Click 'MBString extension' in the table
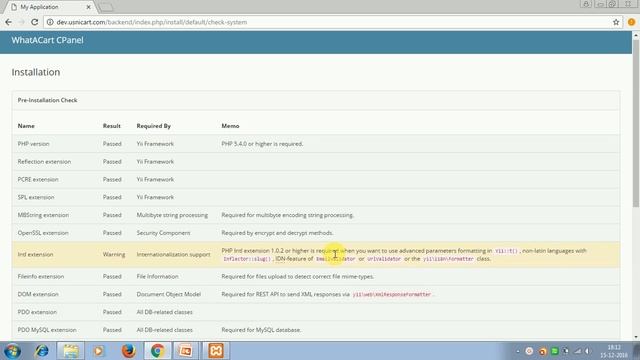The width and height of the screenshot is (640, 360). 43,215
